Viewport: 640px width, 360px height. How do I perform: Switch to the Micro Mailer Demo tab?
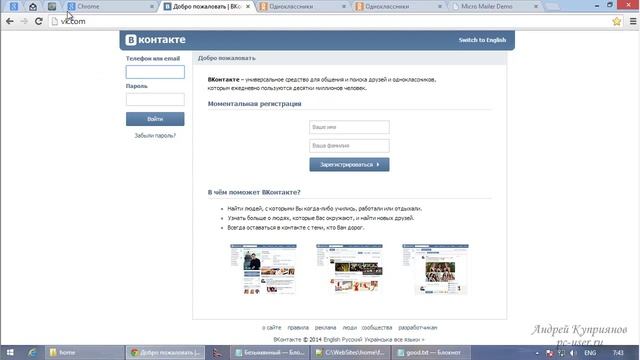click(494, 7)
